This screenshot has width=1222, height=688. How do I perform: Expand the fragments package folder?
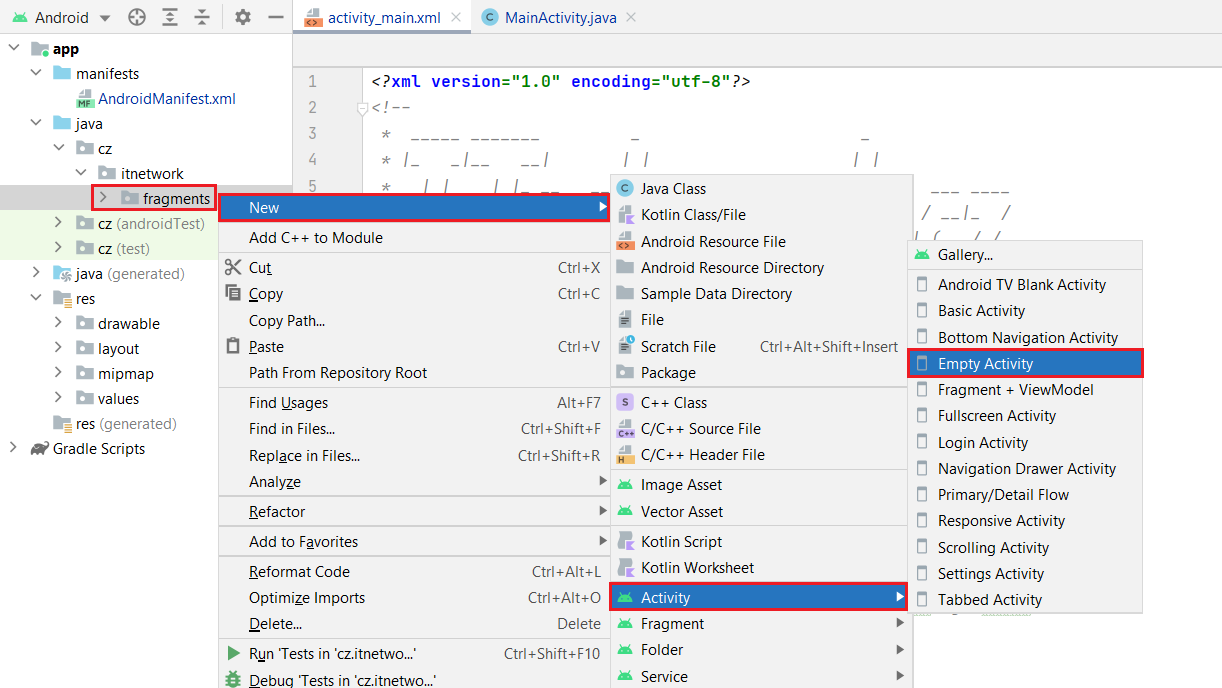[103, 198]
